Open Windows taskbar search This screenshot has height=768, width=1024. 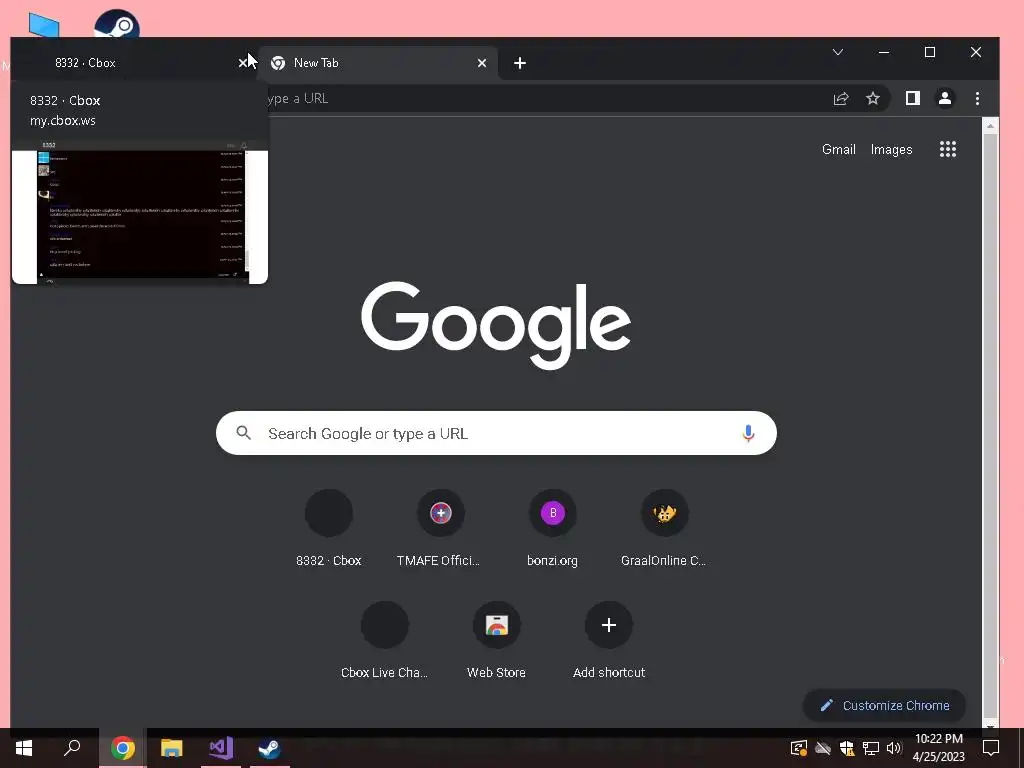[72, 748]
